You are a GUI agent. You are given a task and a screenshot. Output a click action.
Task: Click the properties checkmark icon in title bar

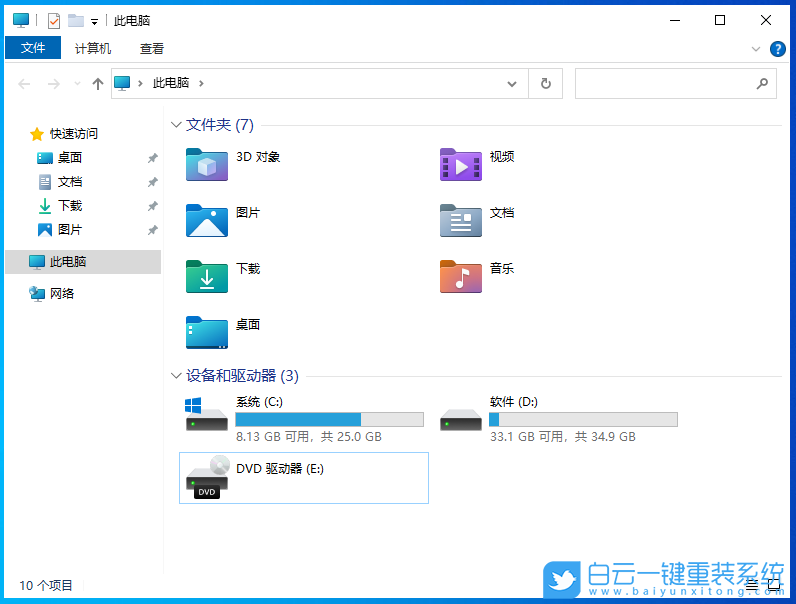pyautogui.click(x=54, y=21)
